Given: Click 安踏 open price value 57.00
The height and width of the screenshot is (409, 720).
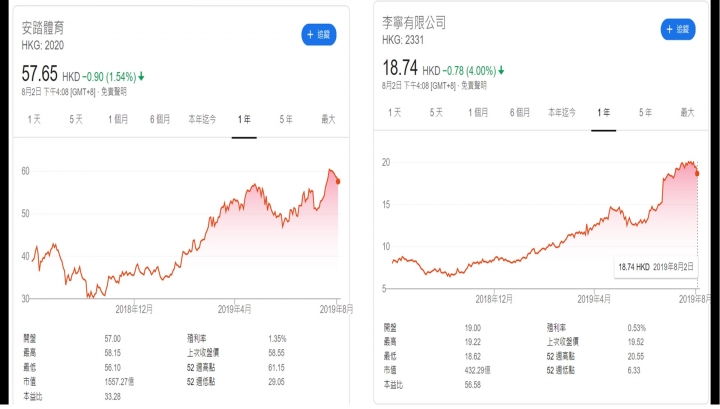Looking at the screenshot, I should click(x=112, y=339).
